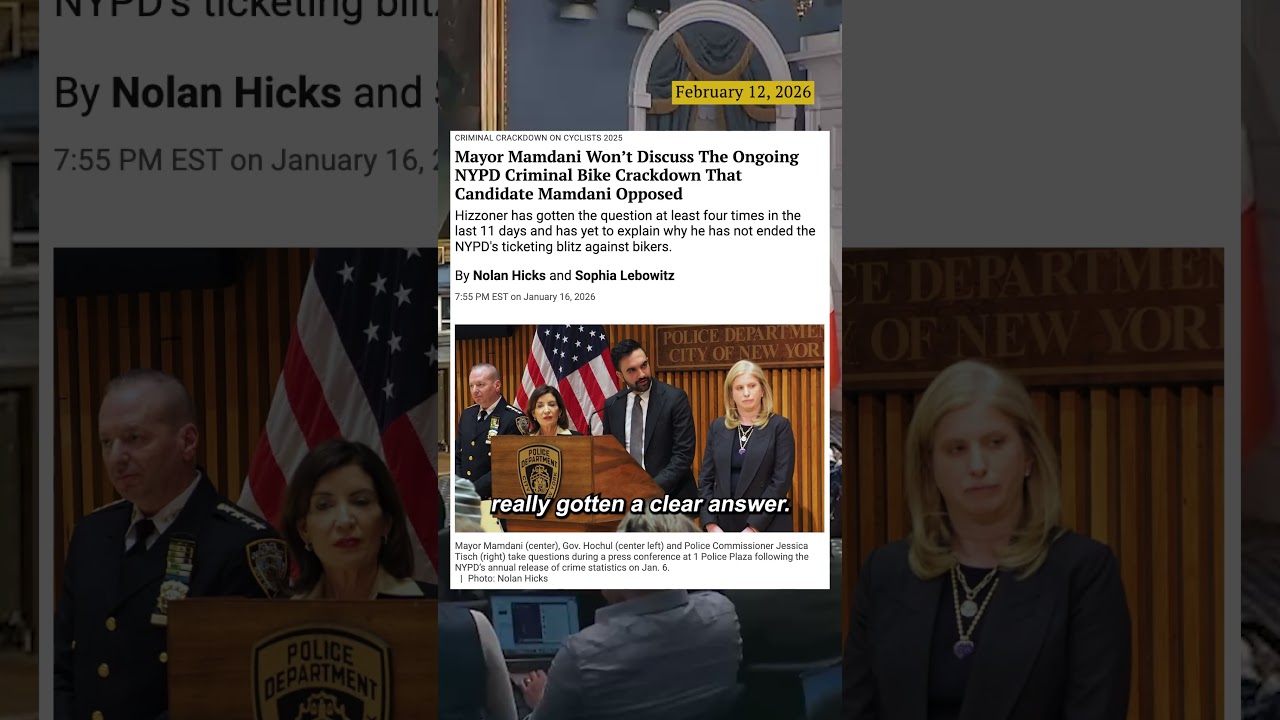1280x720 pixels.
Task: Open author Nolan Hicks' byline in the center card
Action: tap(509, 275)
